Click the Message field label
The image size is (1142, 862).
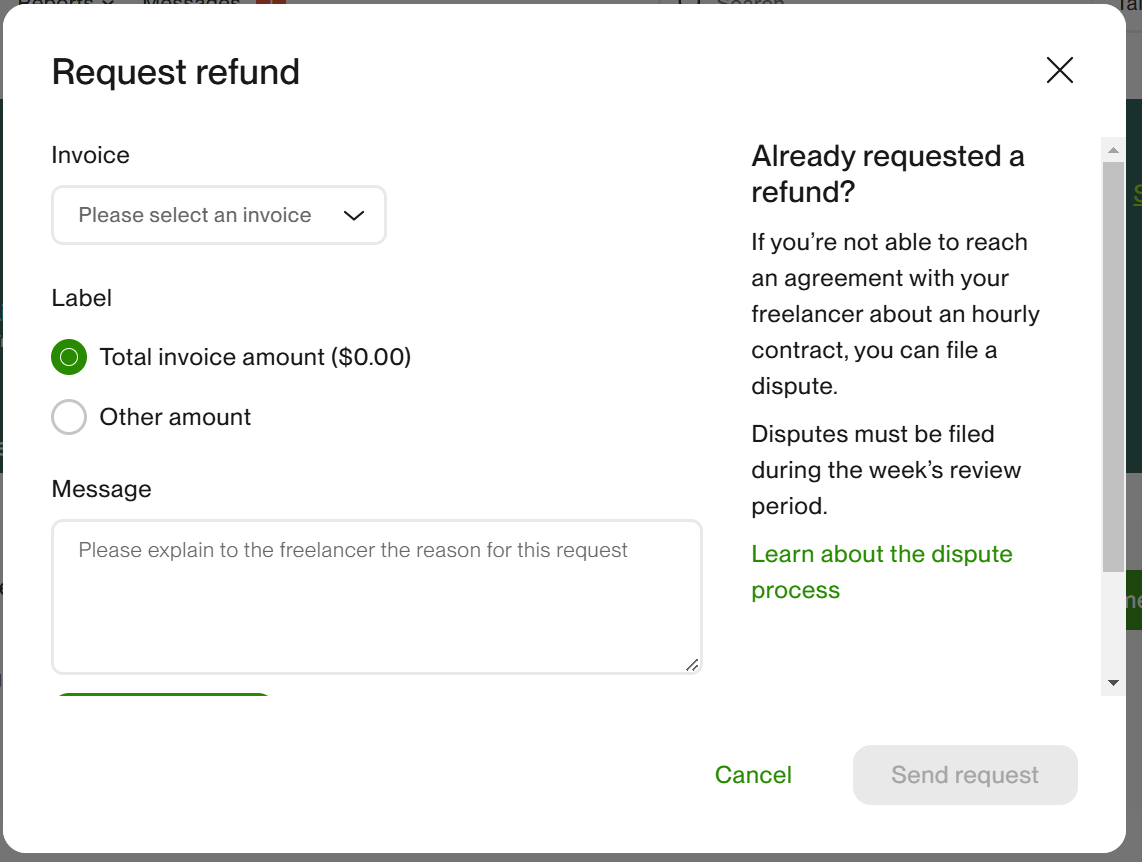(x=101, y=489)
